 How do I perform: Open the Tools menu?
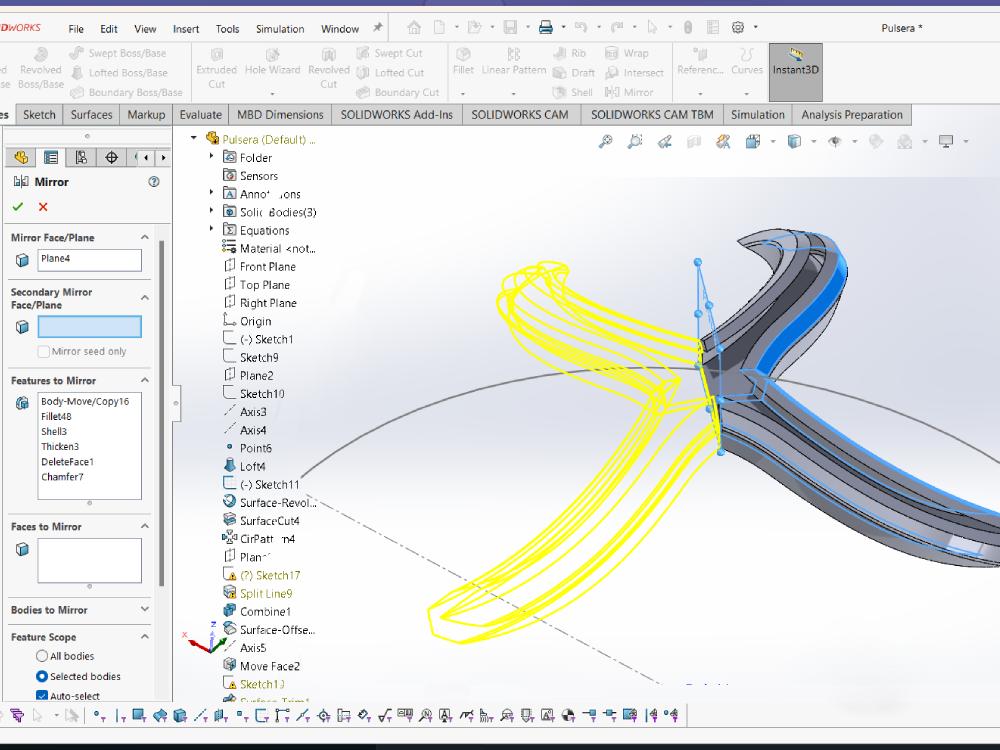click(x=227, y=29)
